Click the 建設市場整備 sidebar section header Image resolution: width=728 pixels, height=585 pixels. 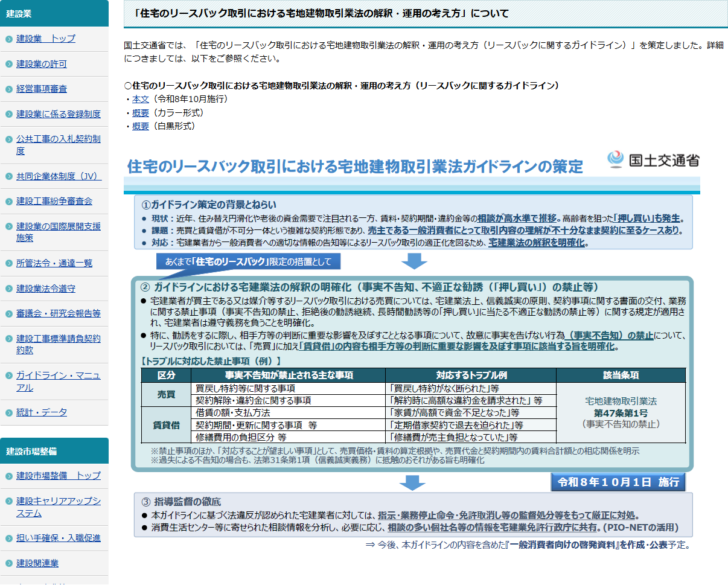(54, 451)
